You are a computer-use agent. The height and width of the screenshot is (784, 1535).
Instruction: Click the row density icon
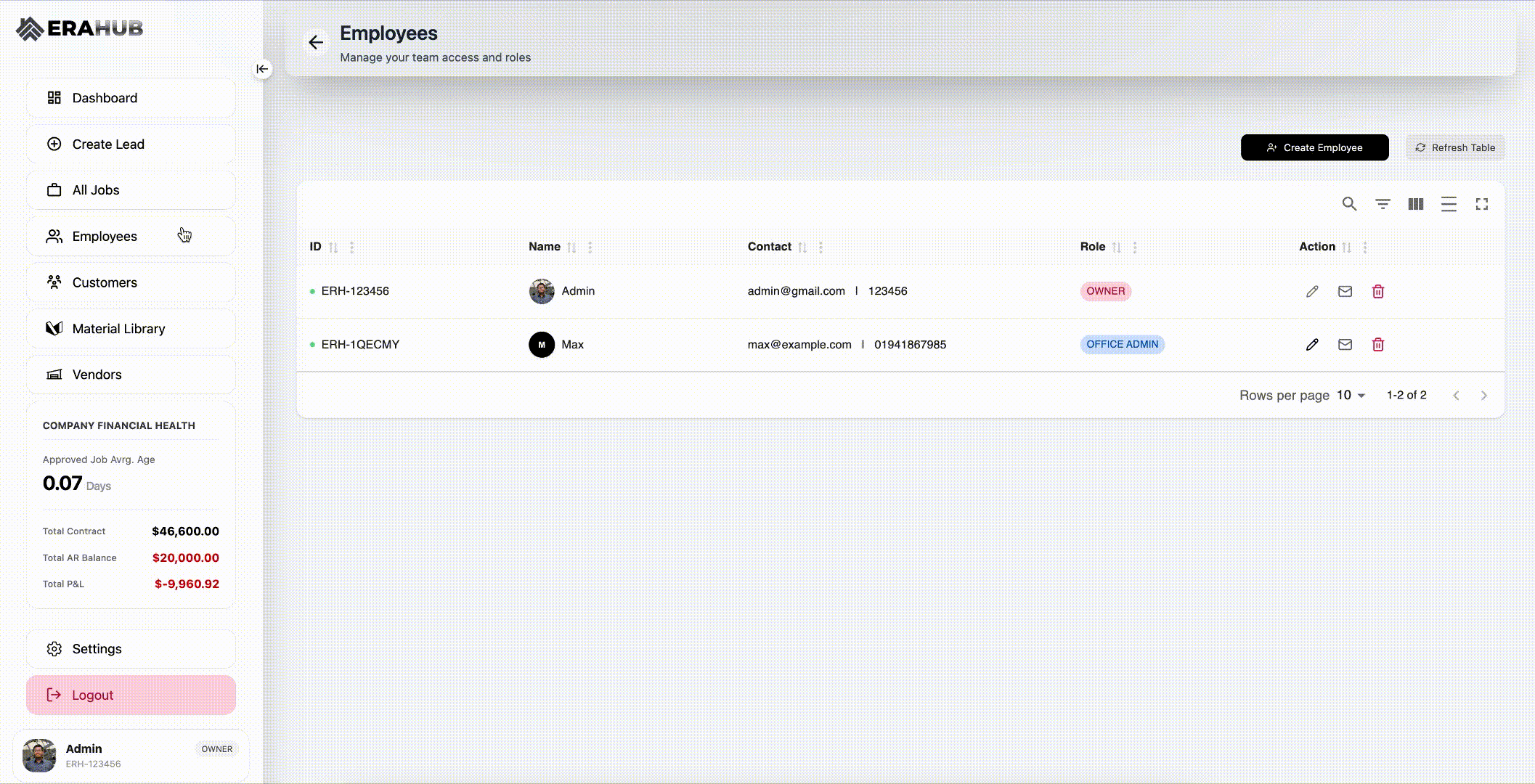click(1449, 204)
